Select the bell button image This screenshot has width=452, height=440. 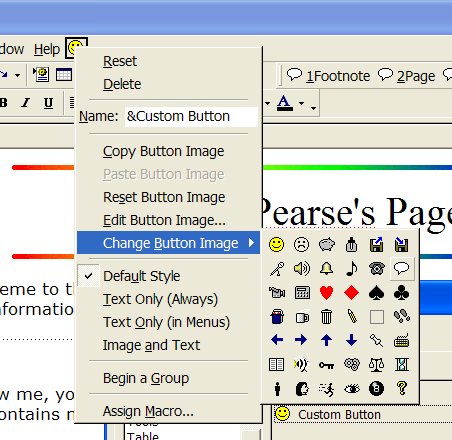[326, 268]
